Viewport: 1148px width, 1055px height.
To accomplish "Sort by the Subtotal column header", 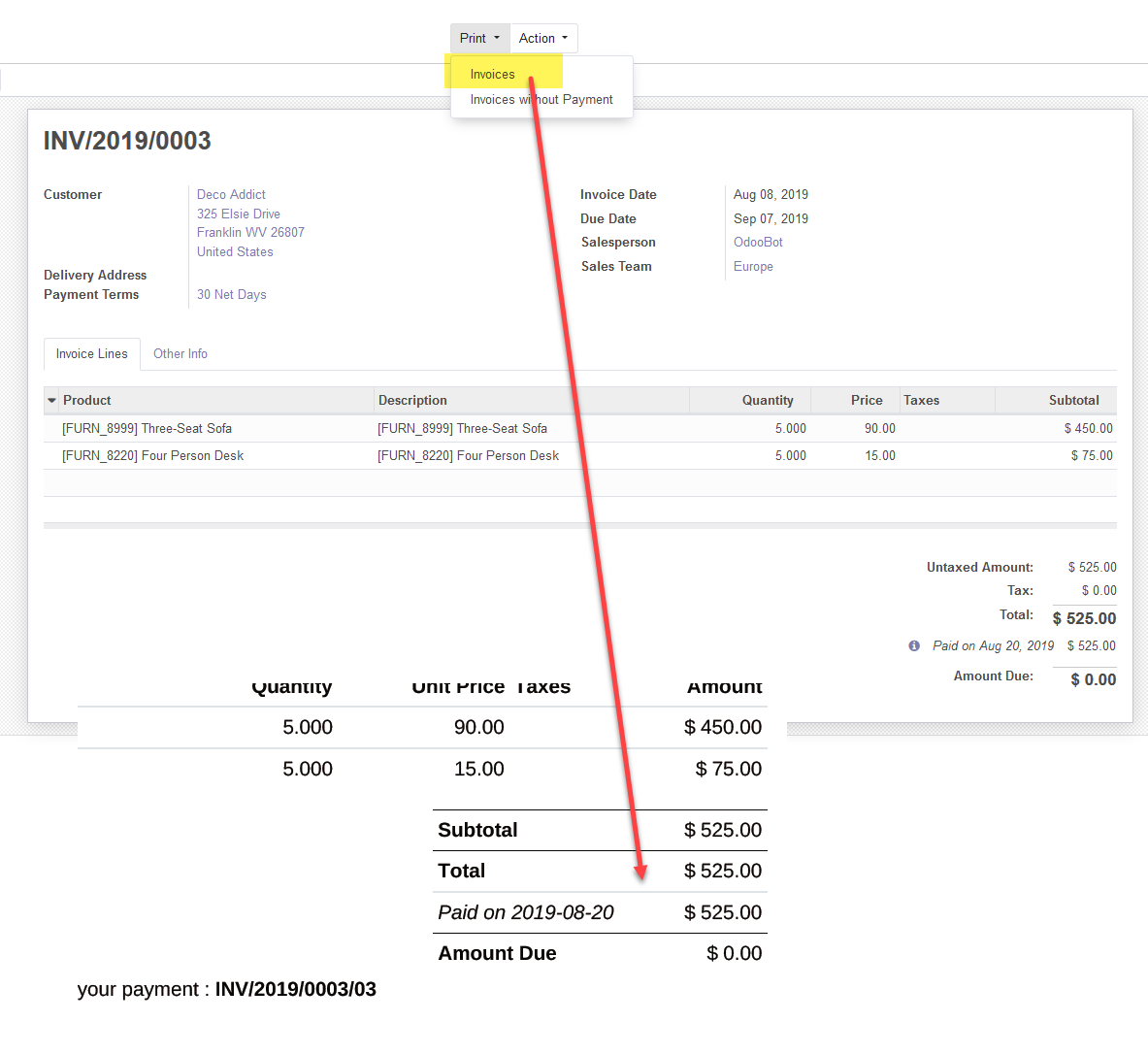I will pos(1073,401).
